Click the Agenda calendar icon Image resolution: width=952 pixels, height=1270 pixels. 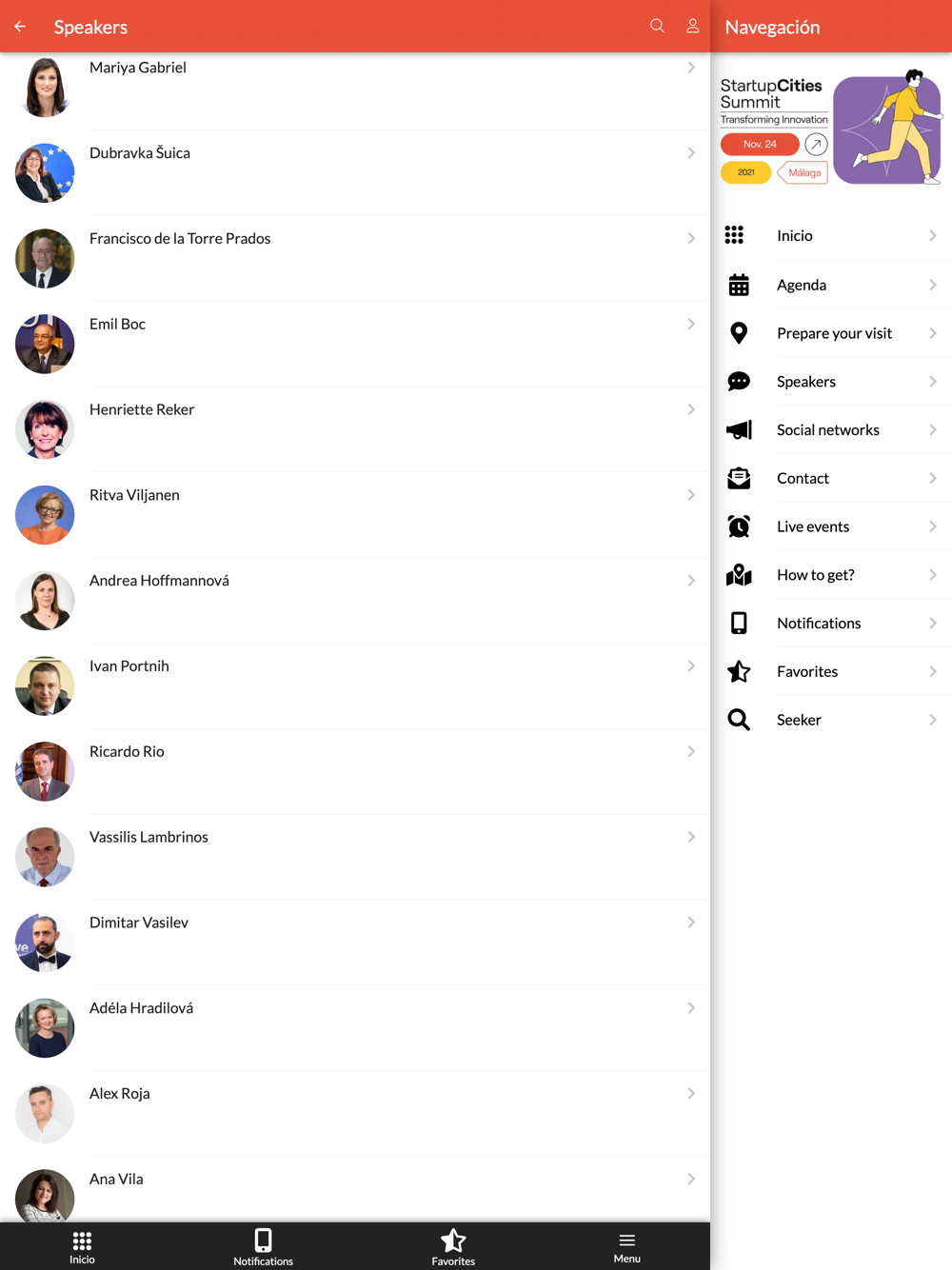coord(739,285)
